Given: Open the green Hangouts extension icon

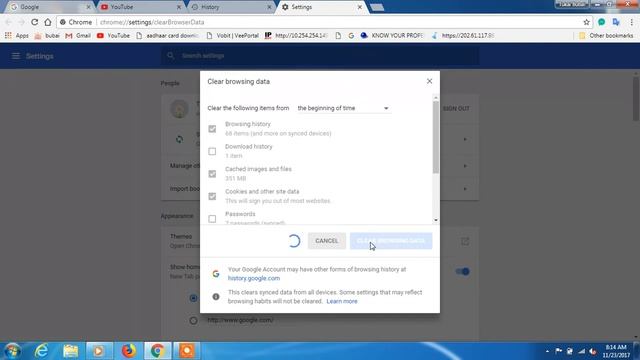Looking at the screenshot, I should [602, 22].
